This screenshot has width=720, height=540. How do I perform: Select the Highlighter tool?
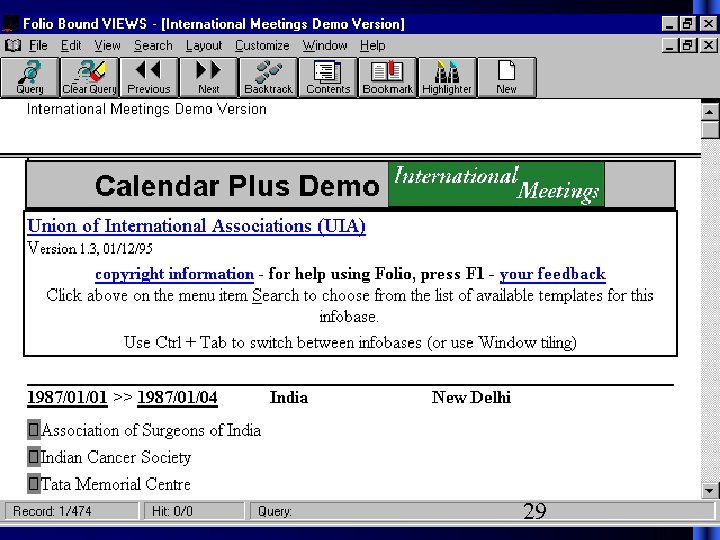tap(447, 78)
